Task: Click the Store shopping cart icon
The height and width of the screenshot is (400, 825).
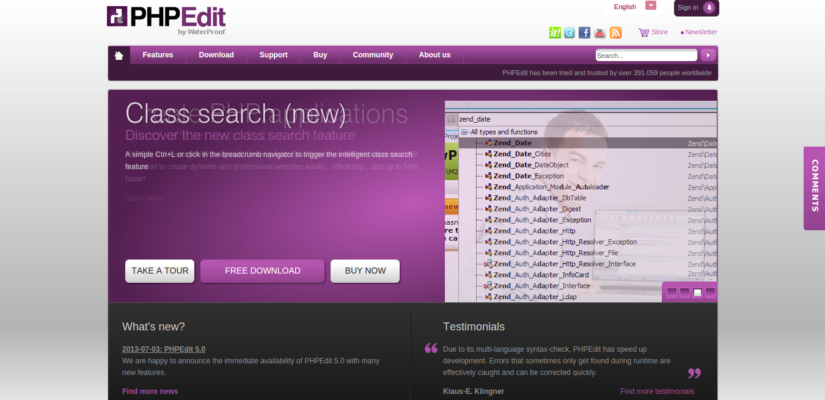Action: (643, 33)
